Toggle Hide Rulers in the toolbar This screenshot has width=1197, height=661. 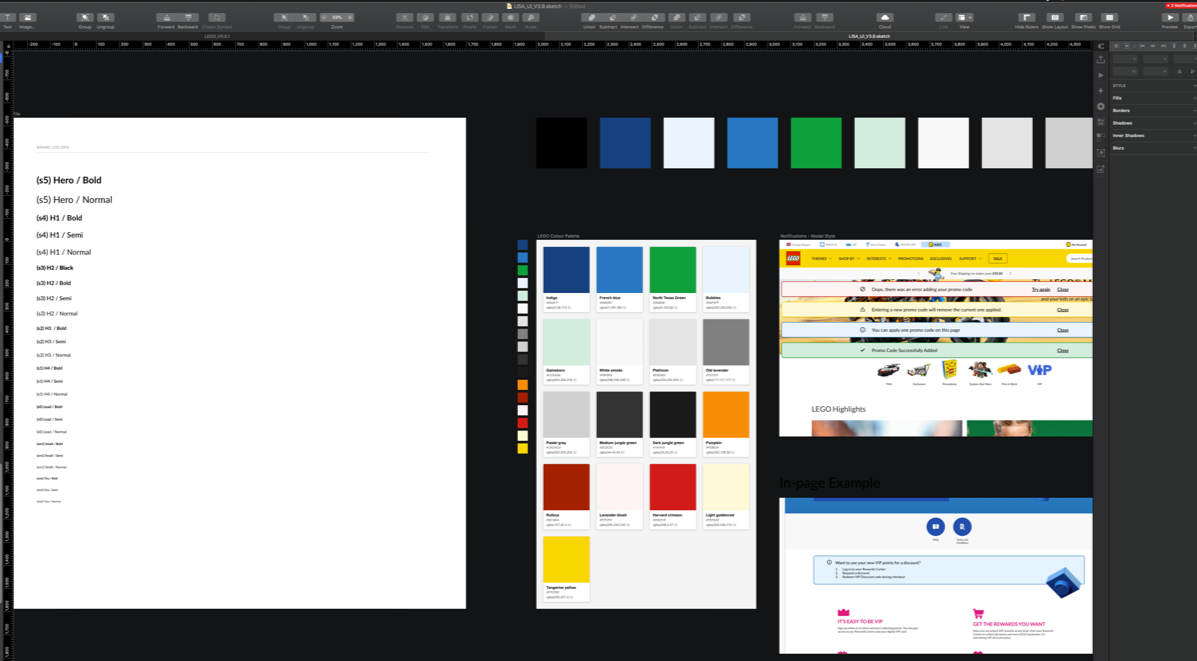tap(1026, 18)
